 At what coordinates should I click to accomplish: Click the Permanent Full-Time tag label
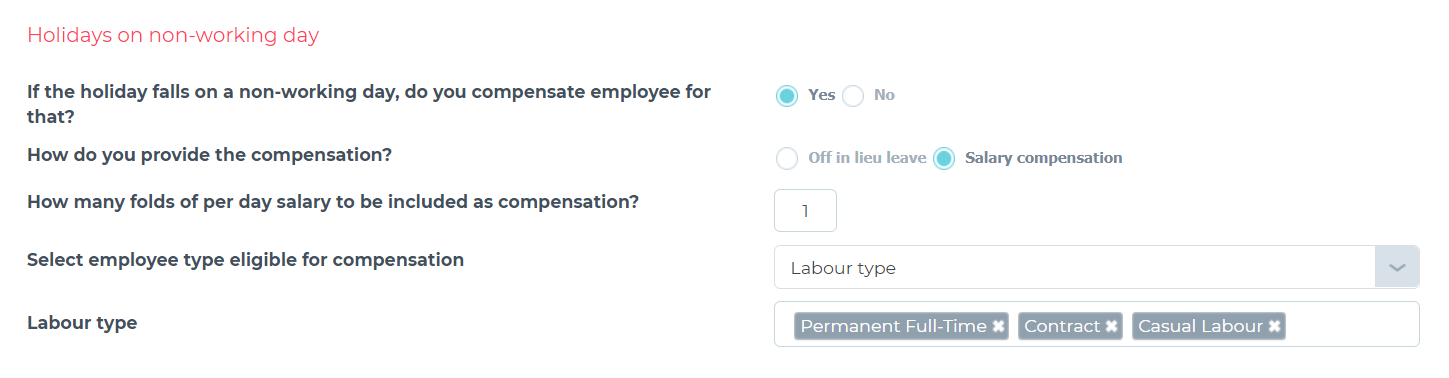click(x=893, y=327)
